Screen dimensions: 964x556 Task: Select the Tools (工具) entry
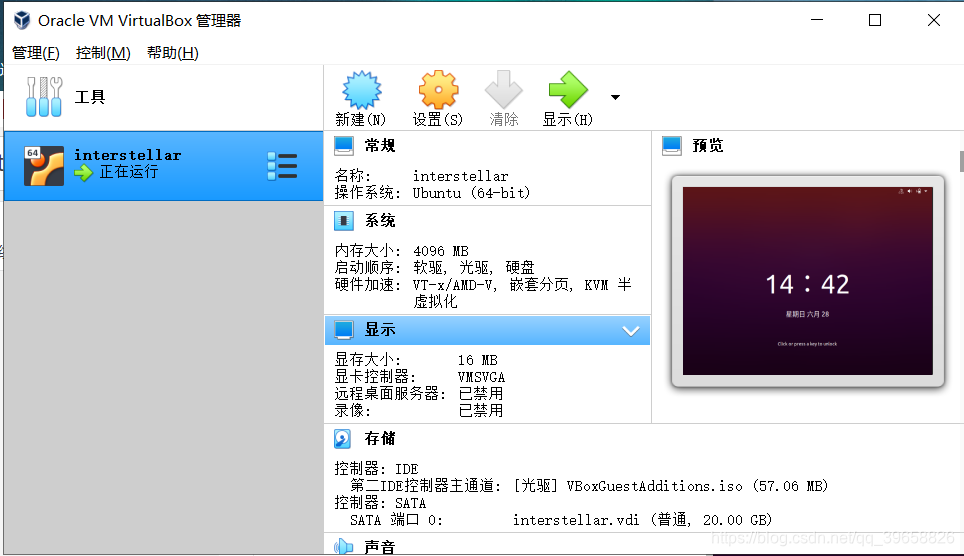(164, 98)
